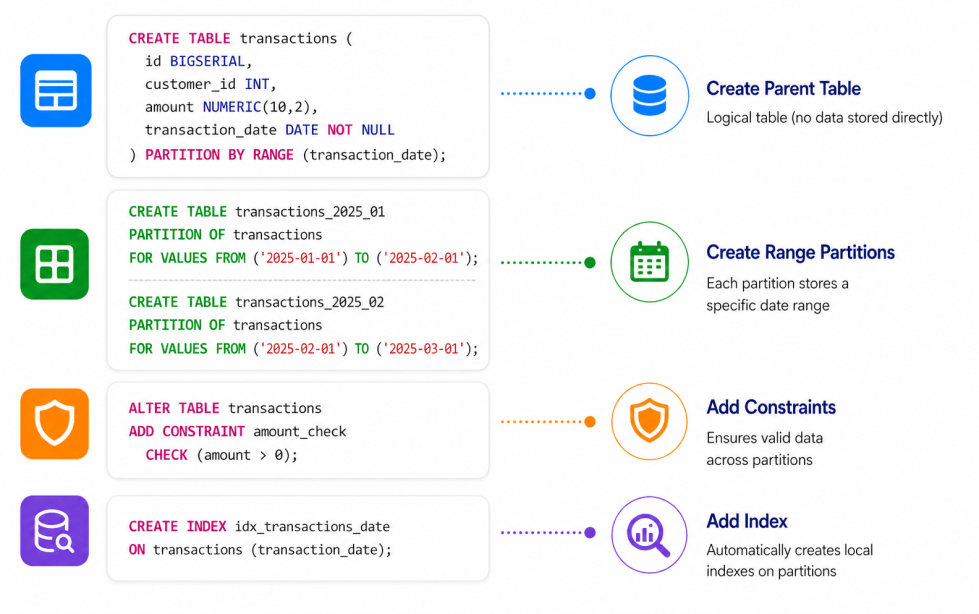This screenshot has width=979, height=614.
Task: Click 'Ensures valid data' description line
Action: 765,438
